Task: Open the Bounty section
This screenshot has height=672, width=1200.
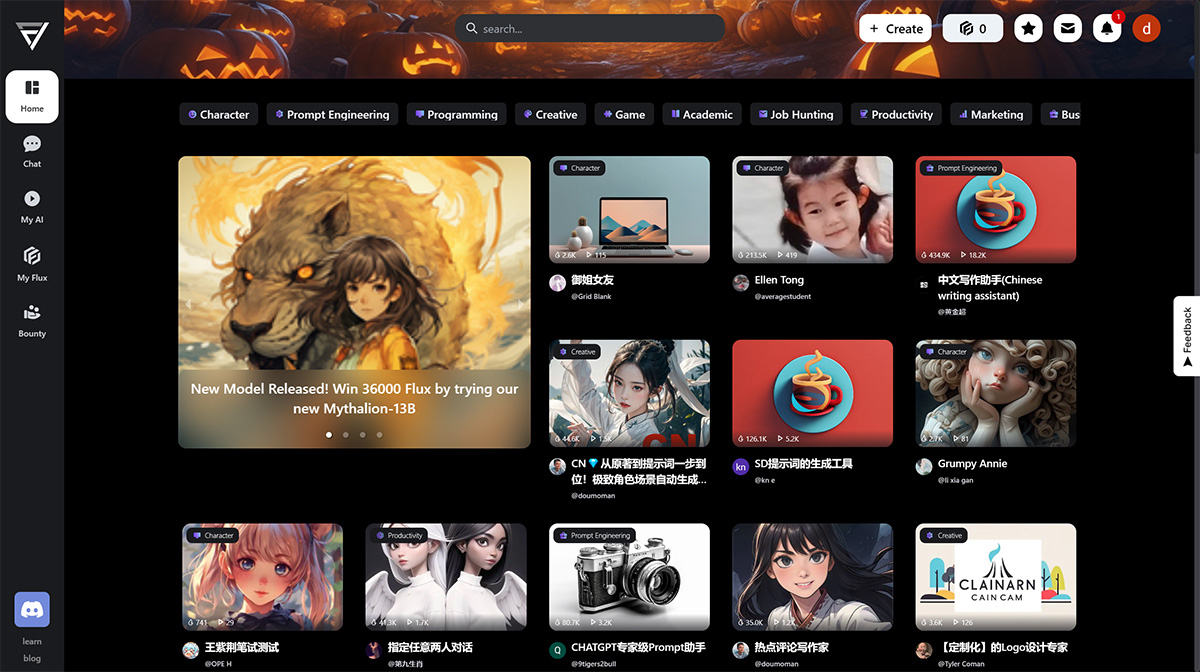Action: pyautogui.click(x=31, y=320)
